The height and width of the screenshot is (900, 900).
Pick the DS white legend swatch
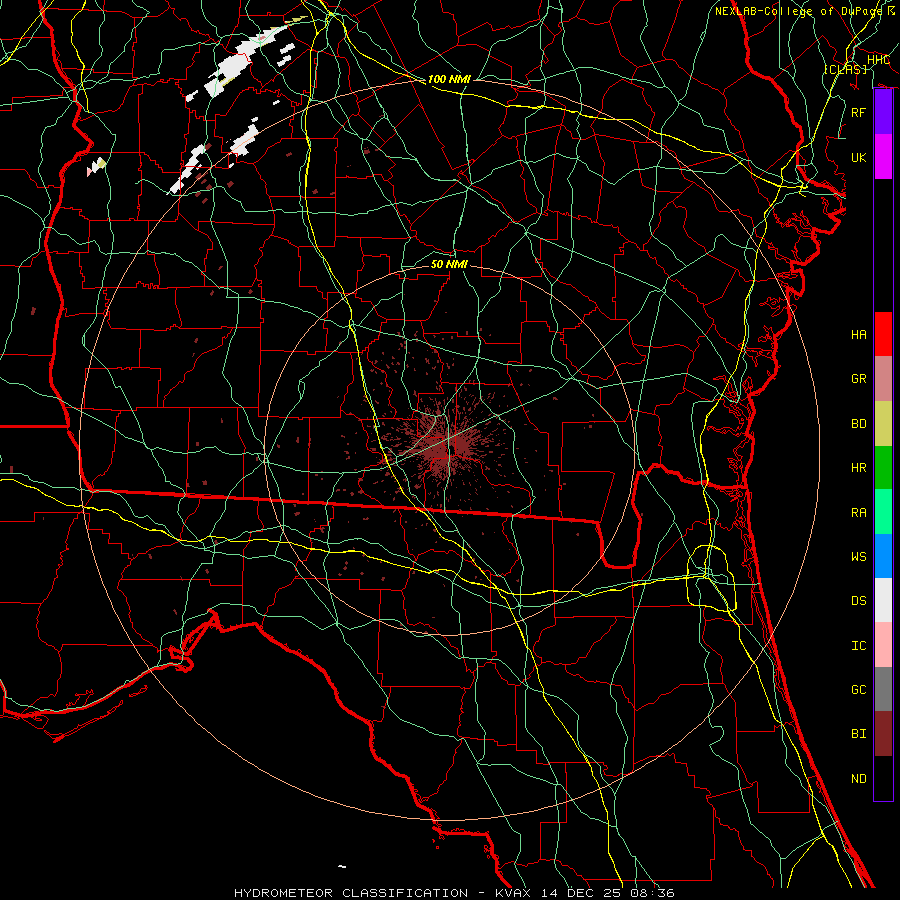click(883, 600)
